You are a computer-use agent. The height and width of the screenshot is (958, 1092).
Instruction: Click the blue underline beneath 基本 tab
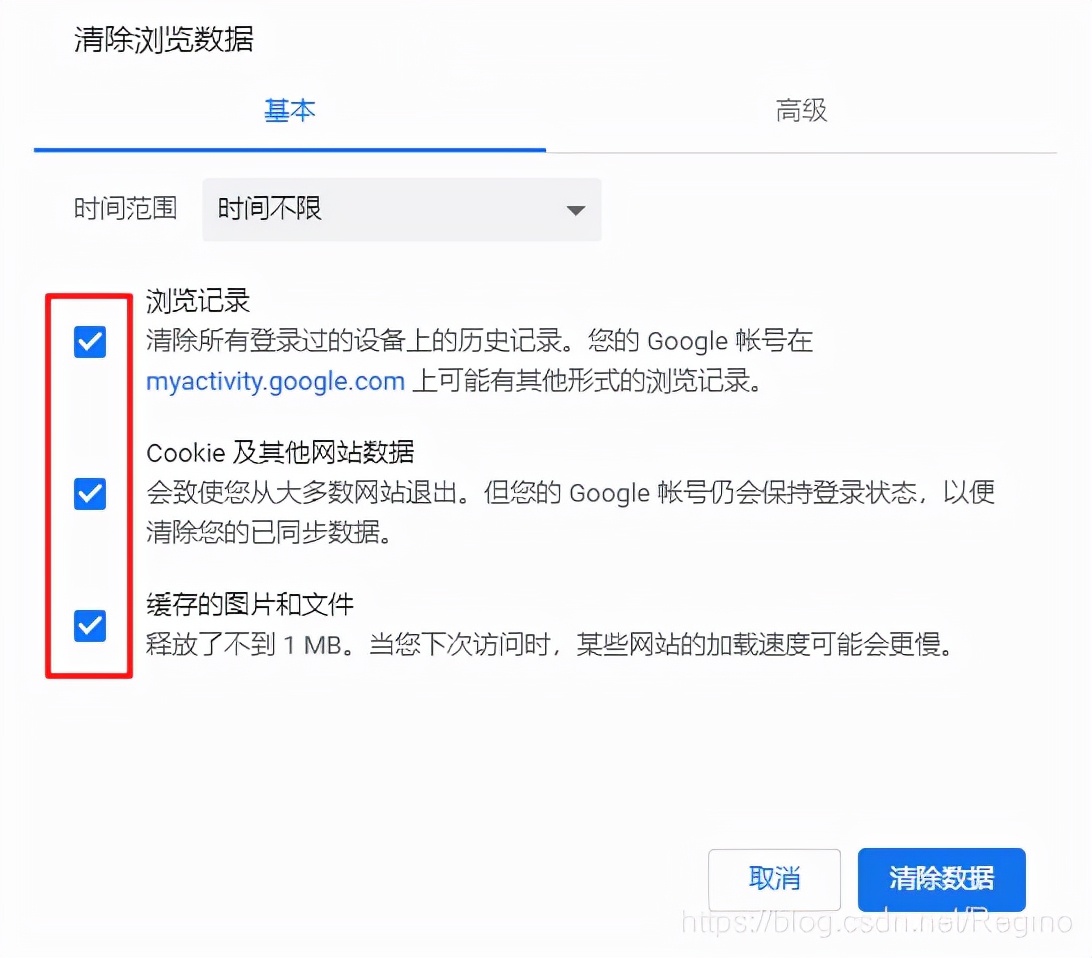tap(290, 150)
